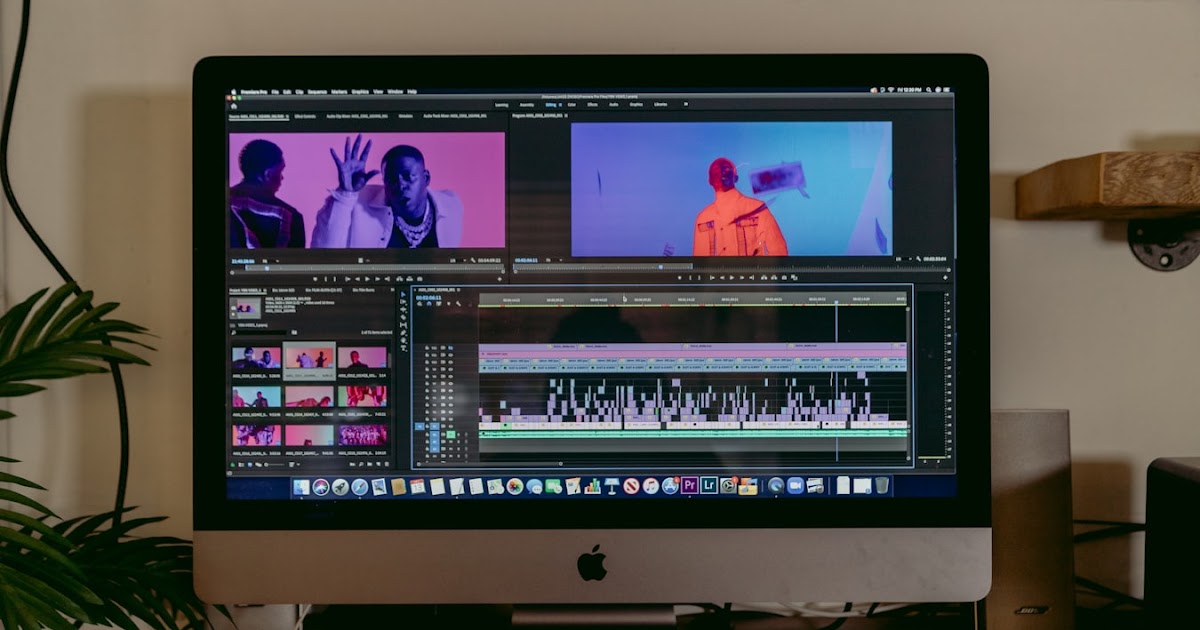
Task: Click New Item icon in Project panel
Action: coord(378,464)
